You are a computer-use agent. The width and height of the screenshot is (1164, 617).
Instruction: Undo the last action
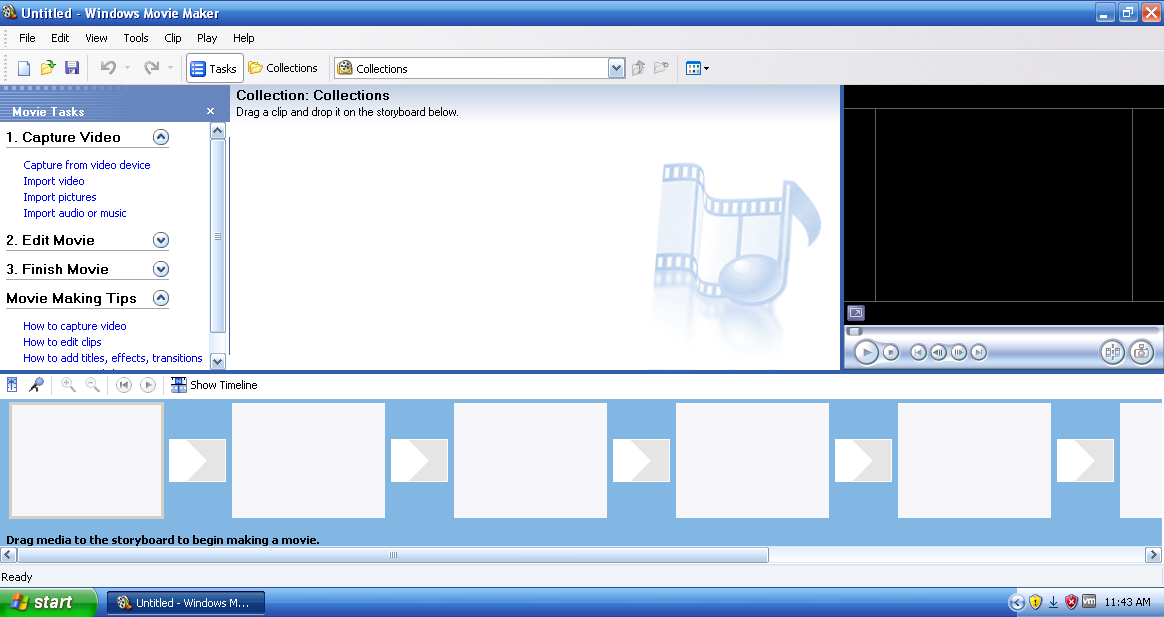(108, 68)
